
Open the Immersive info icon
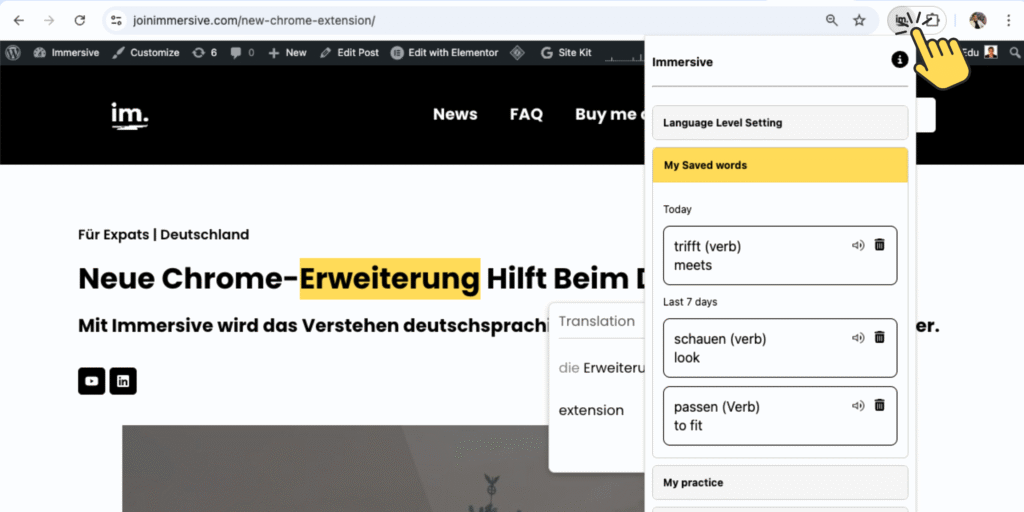pos(899,61)
